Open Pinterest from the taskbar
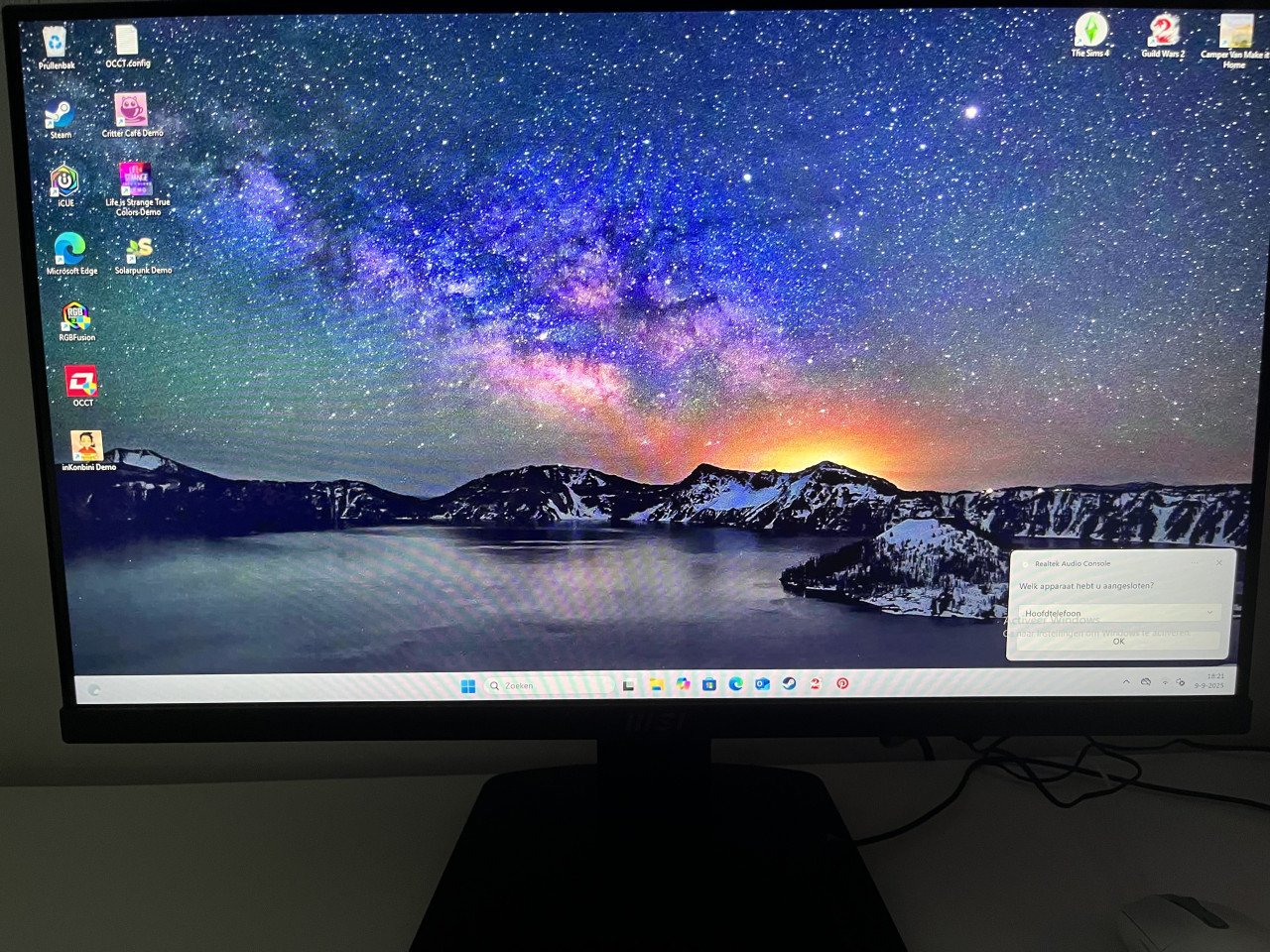 842,683
